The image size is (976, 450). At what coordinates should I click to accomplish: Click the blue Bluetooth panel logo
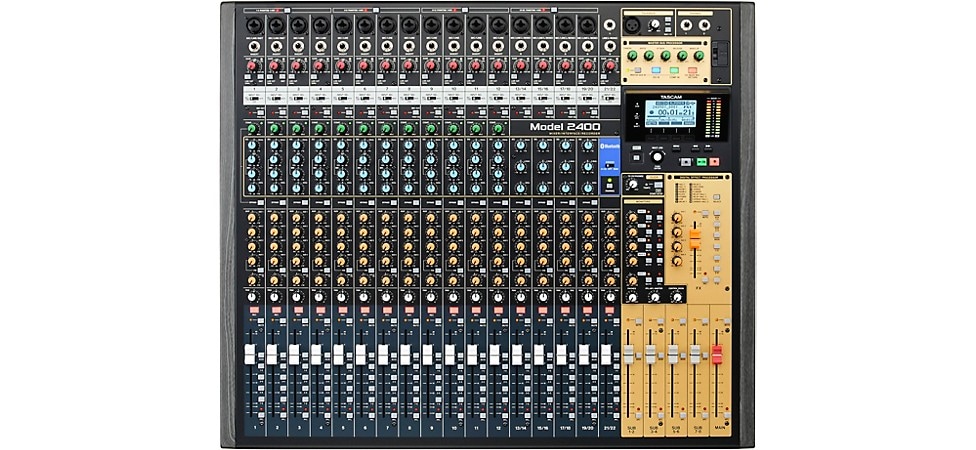[x=609, y=146]
